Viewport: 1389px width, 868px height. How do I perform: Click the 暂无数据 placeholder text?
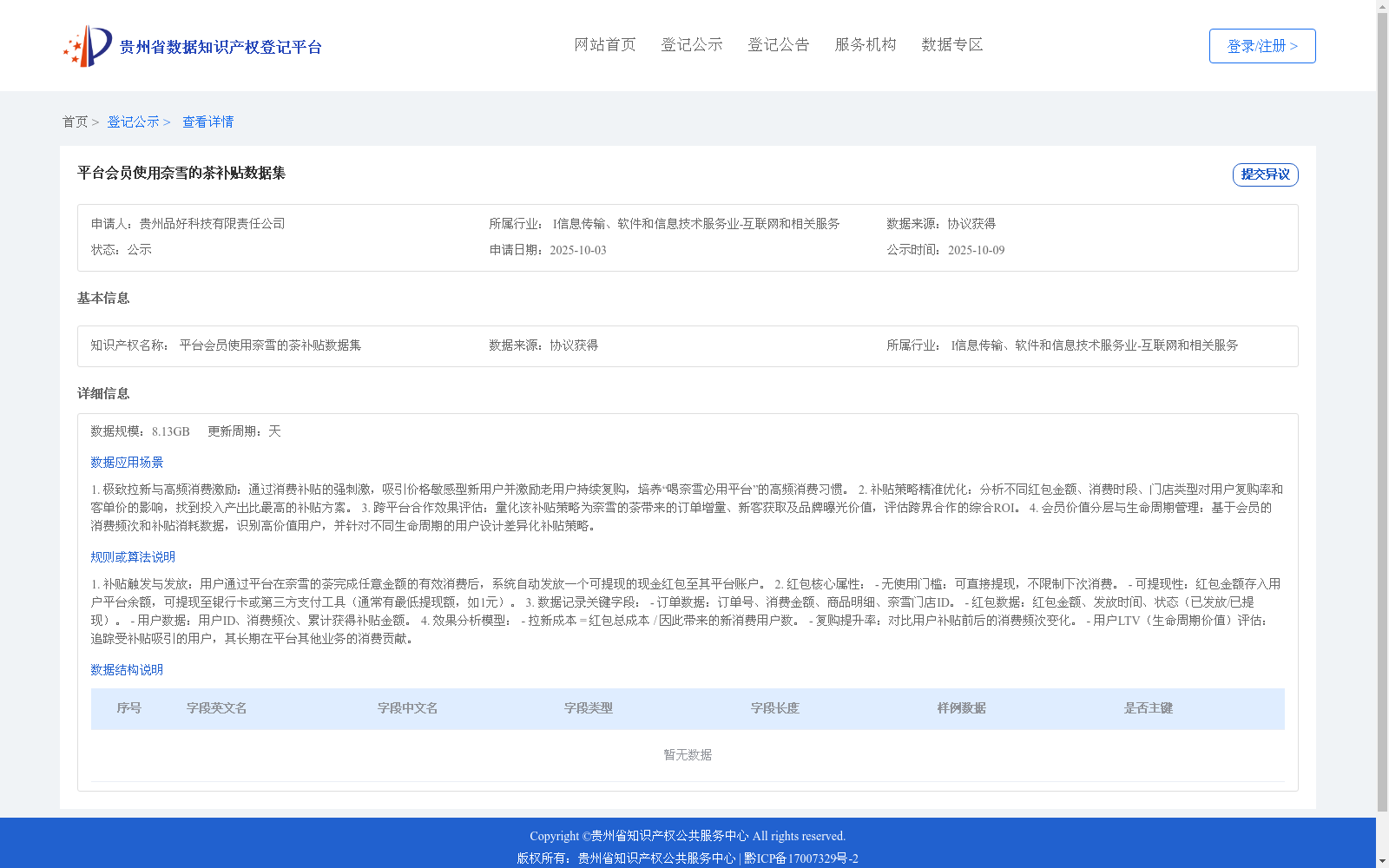[x=688, y=755]
